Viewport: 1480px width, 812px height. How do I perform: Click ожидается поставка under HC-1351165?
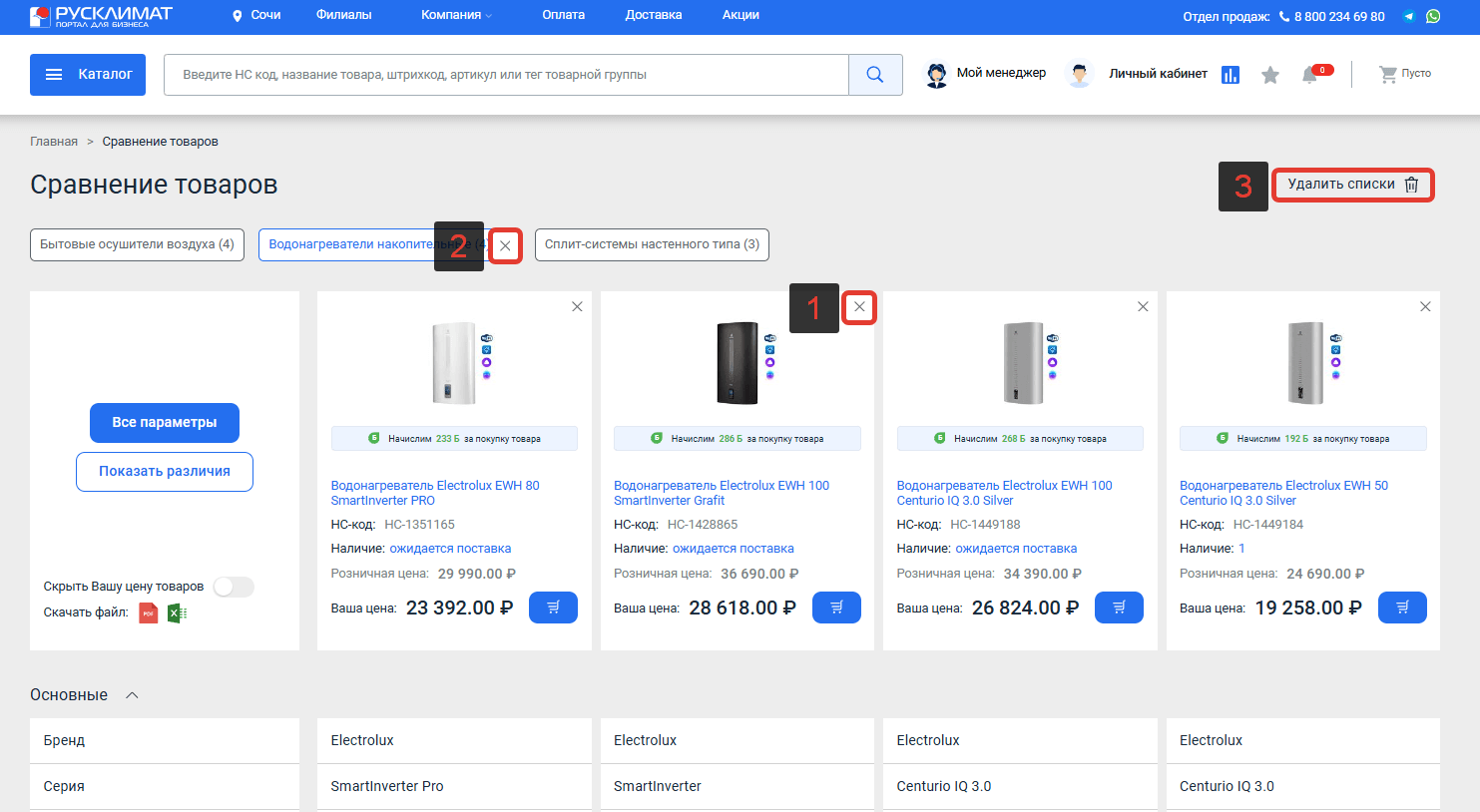pos(450,549)
